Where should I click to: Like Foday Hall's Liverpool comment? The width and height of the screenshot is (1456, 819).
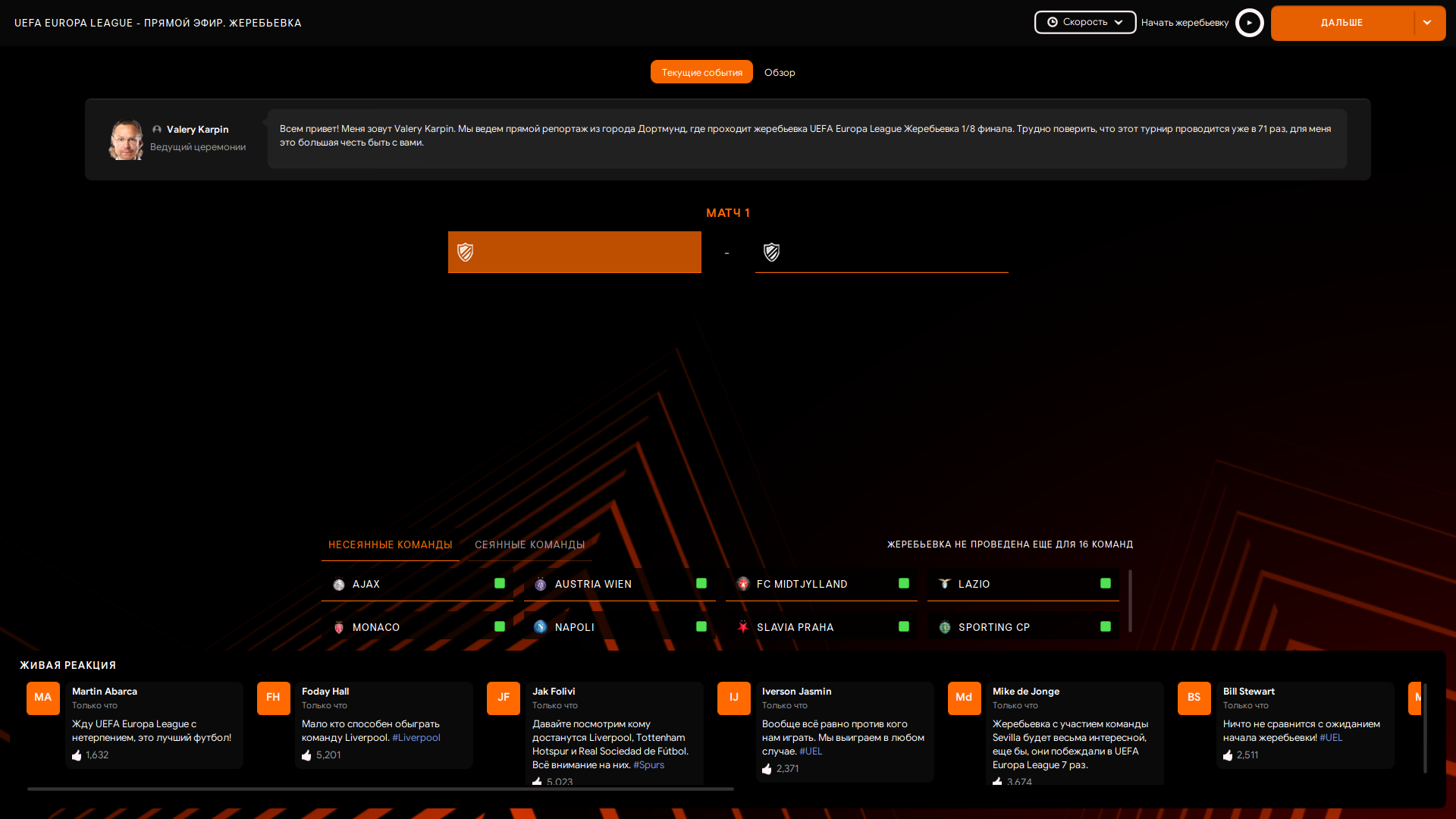click(306, 755)
